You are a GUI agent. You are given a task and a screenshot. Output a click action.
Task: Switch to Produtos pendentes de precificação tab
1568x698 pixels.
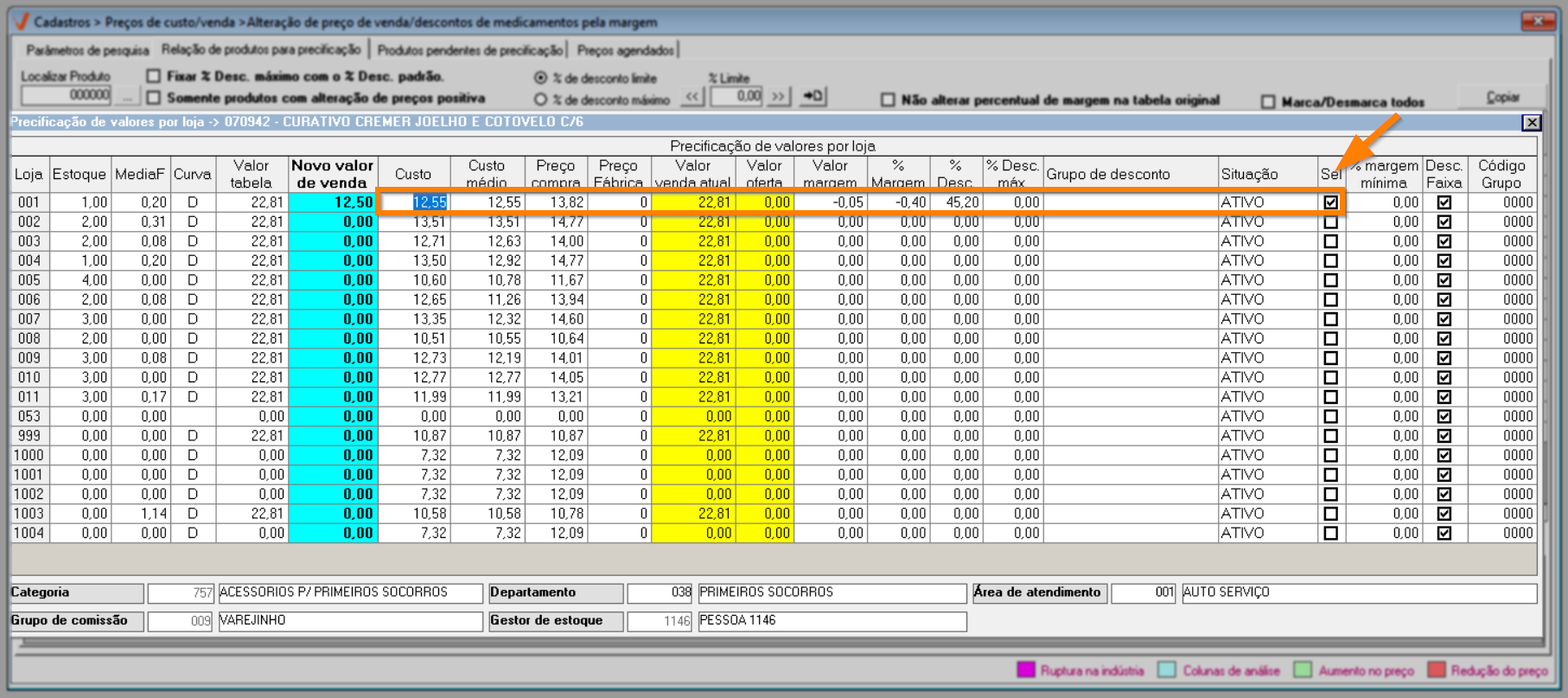(x=469, y=50)
